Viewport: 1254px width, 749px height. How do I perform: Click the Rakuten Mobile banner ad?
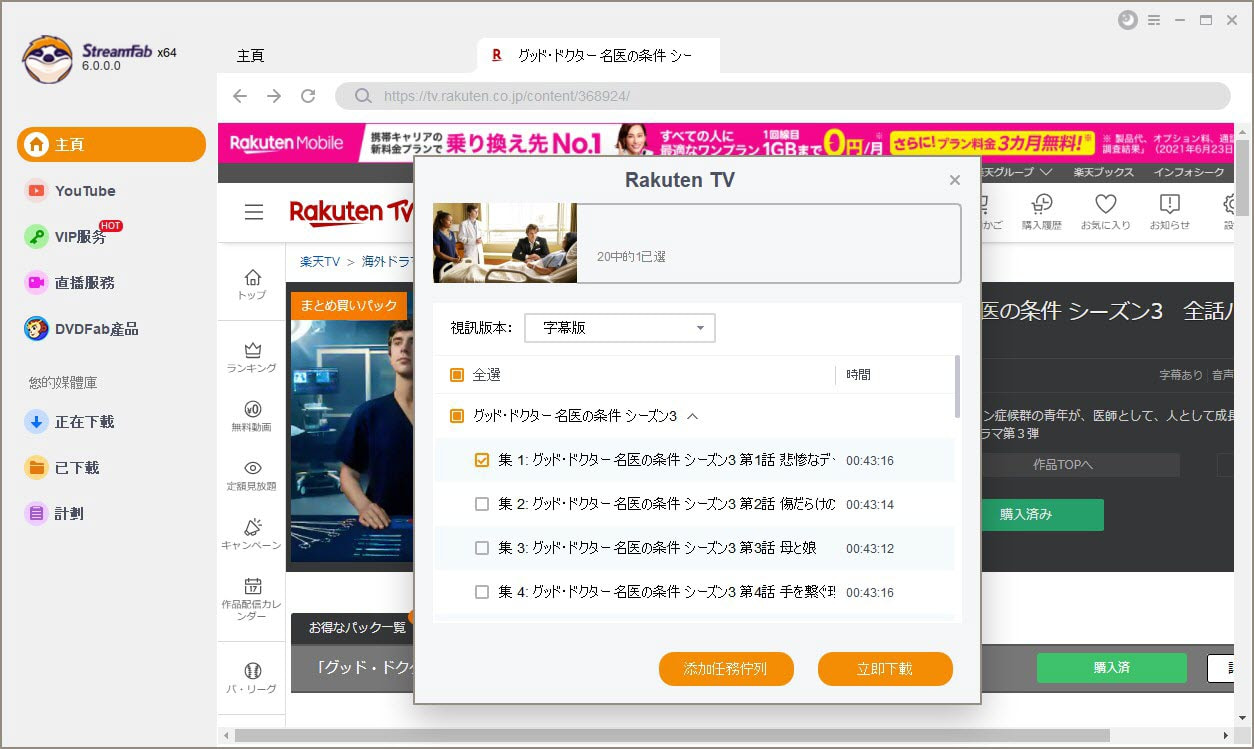click(x=726, y=143)
